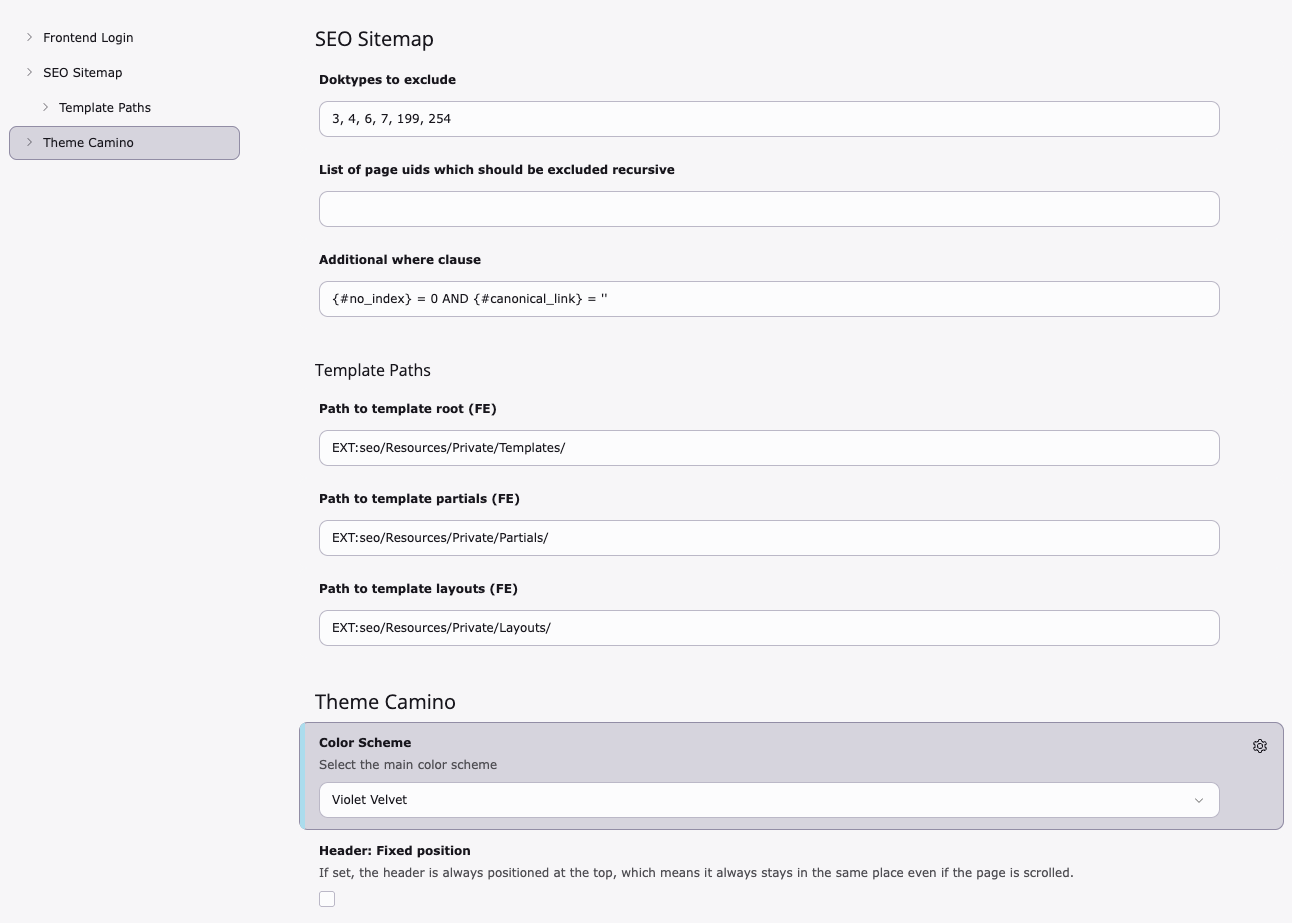This screenshot has height=923, width=1292.
Task: Click the Additional where clause field
Action: (768, 298)
